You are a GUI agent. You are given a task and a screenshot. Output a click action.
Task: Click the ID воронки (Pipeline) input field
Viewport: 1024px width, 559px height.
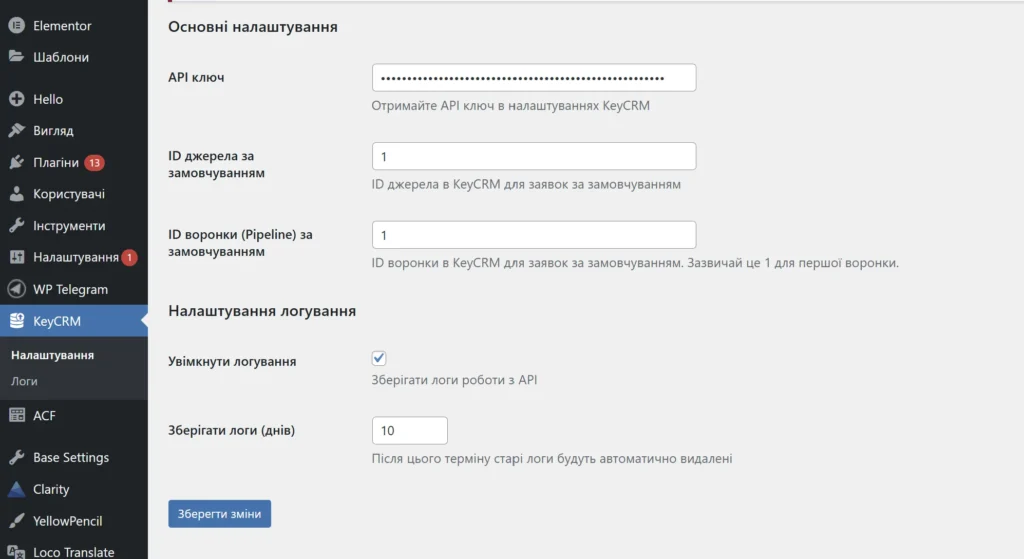(x=533, y=235)
